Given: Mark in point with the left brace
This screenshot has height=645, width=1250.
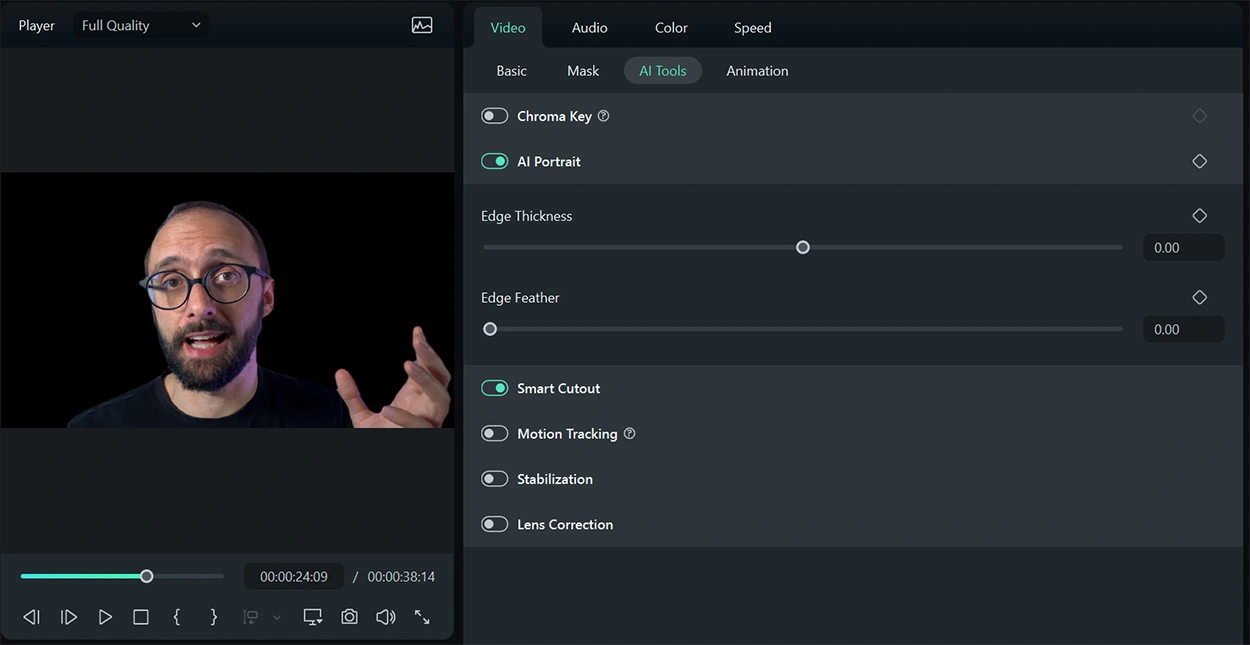Looking at the screenshot, I should (177, 617).
